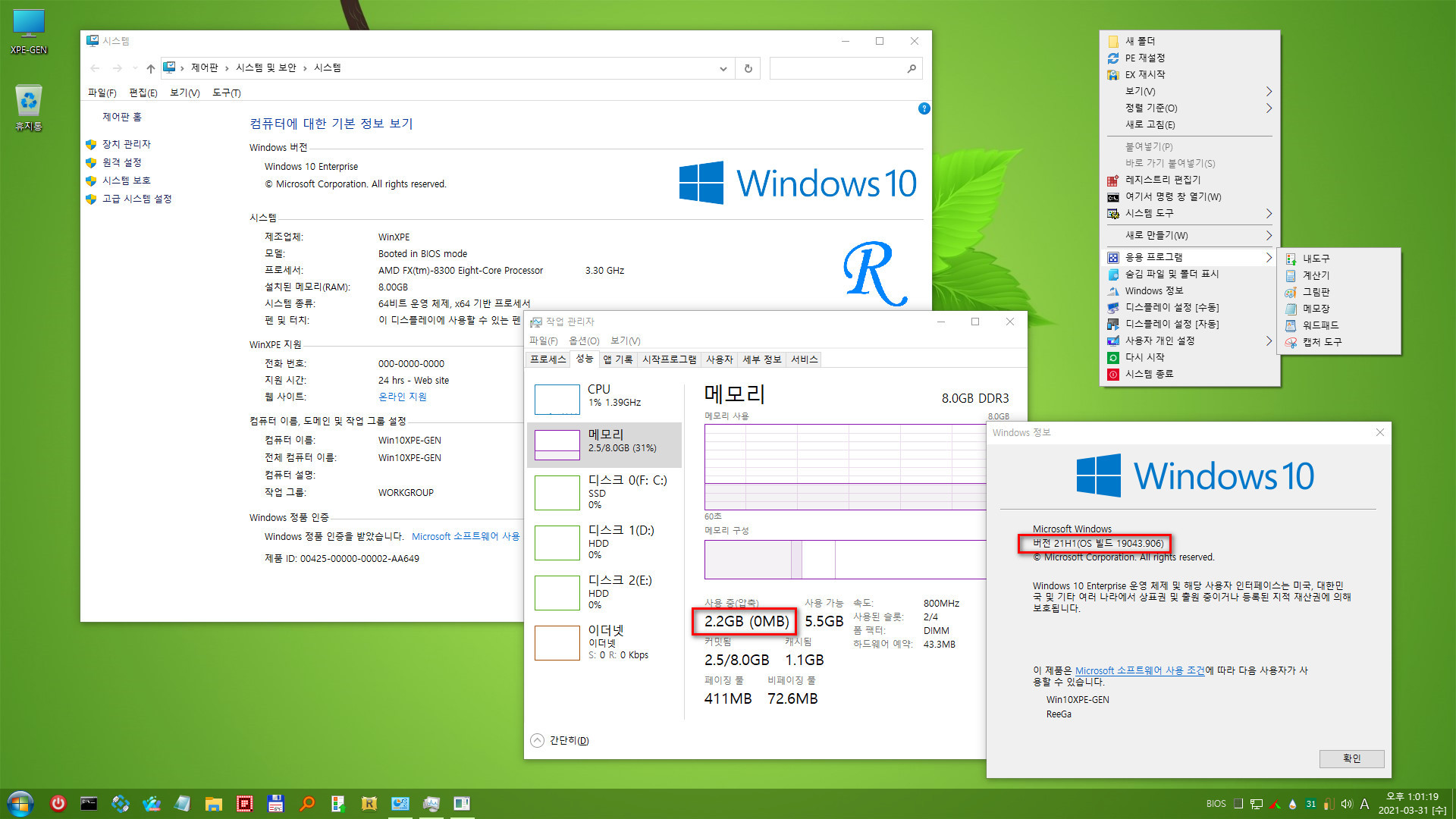Click the red chip icon on taskbar

point(244,804)
